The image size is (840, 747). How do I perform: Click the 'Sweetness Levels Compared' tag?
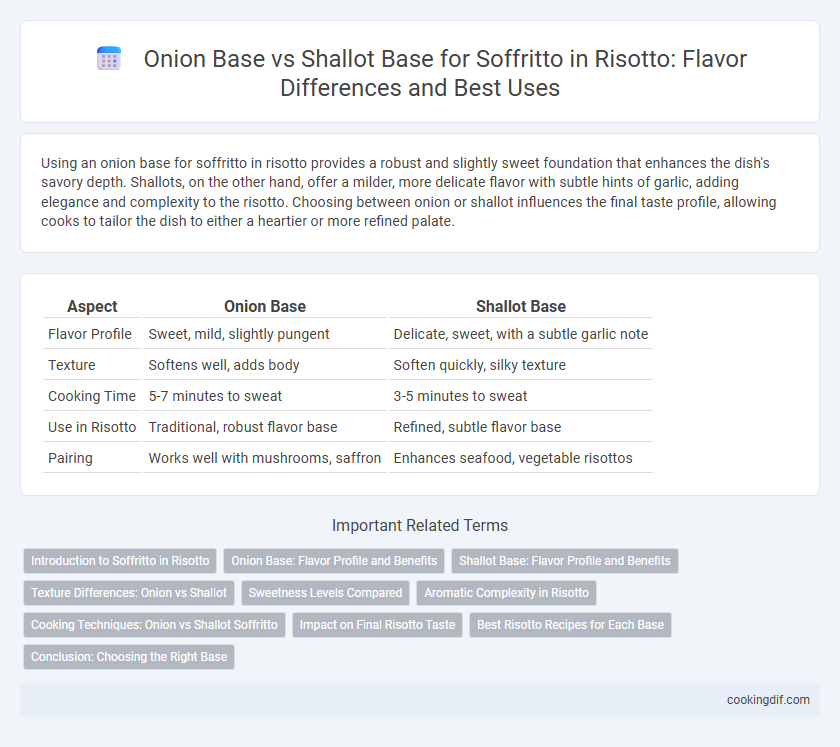[x=325, y=593]
